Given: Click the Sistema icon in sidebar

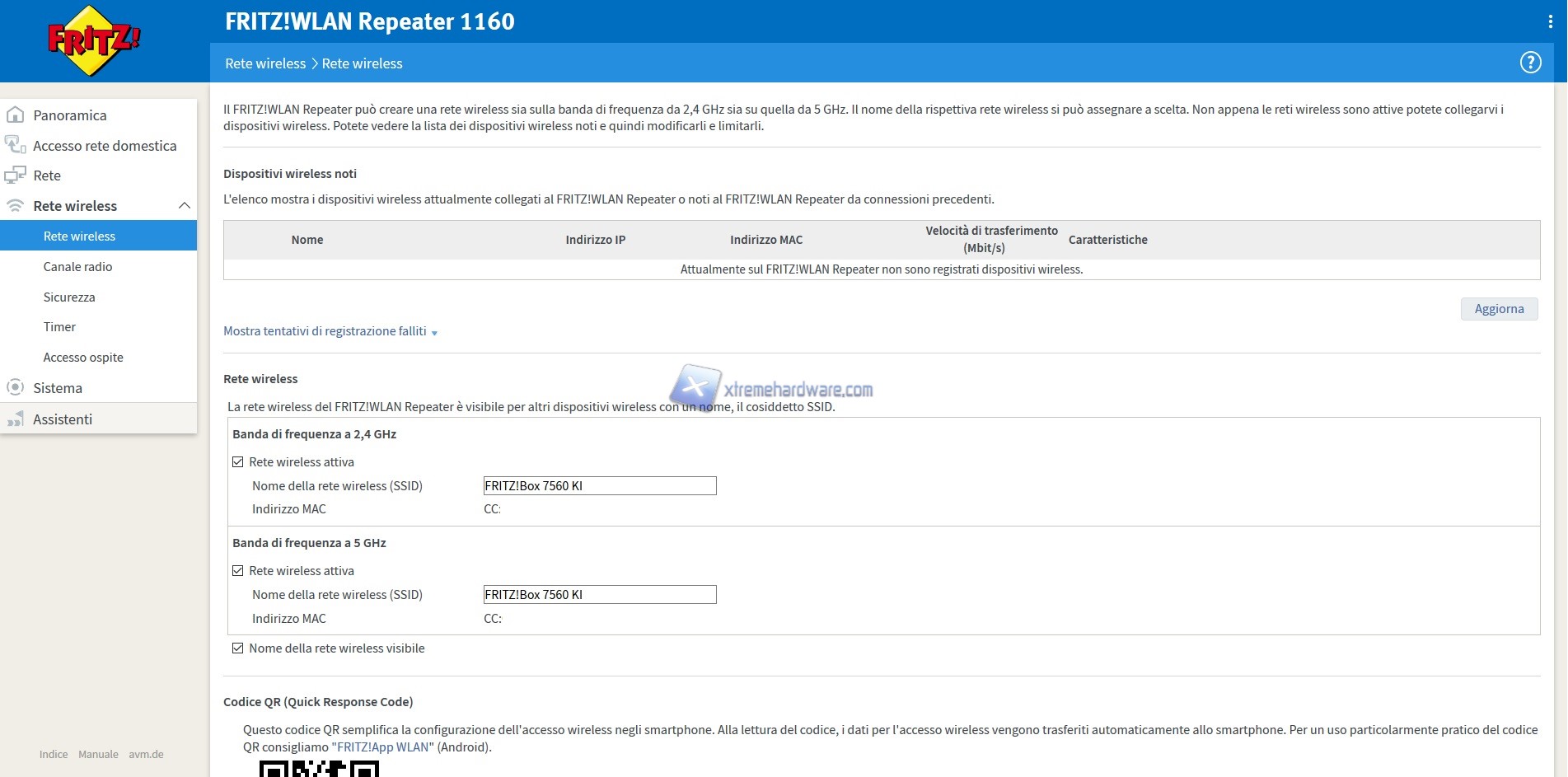Looking at the screenshot, I should pos(15,387).
